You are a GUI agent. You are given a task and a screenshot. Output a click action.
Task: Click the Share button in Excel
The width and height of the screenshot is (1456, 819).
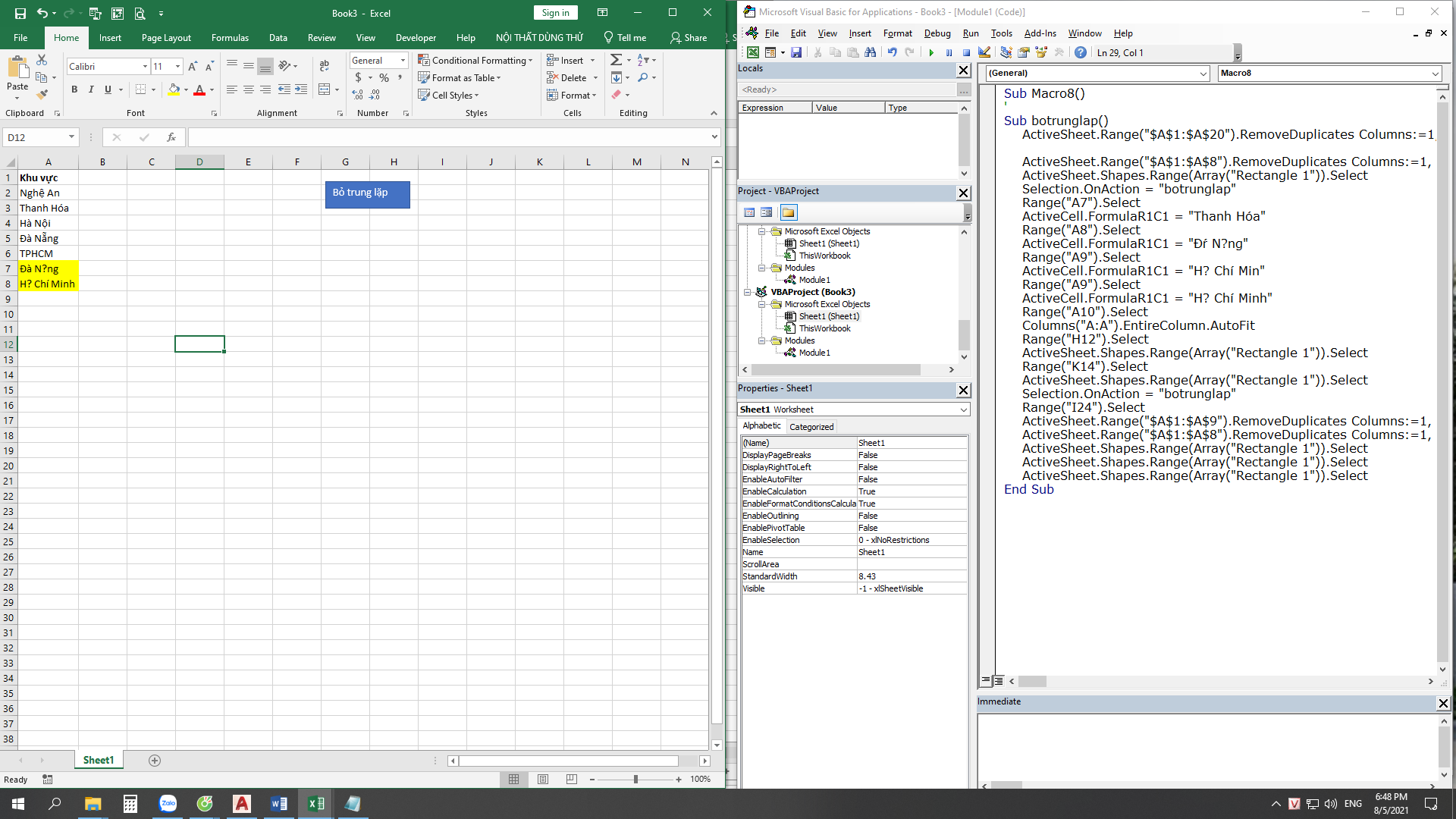click(x=689, y=38)
